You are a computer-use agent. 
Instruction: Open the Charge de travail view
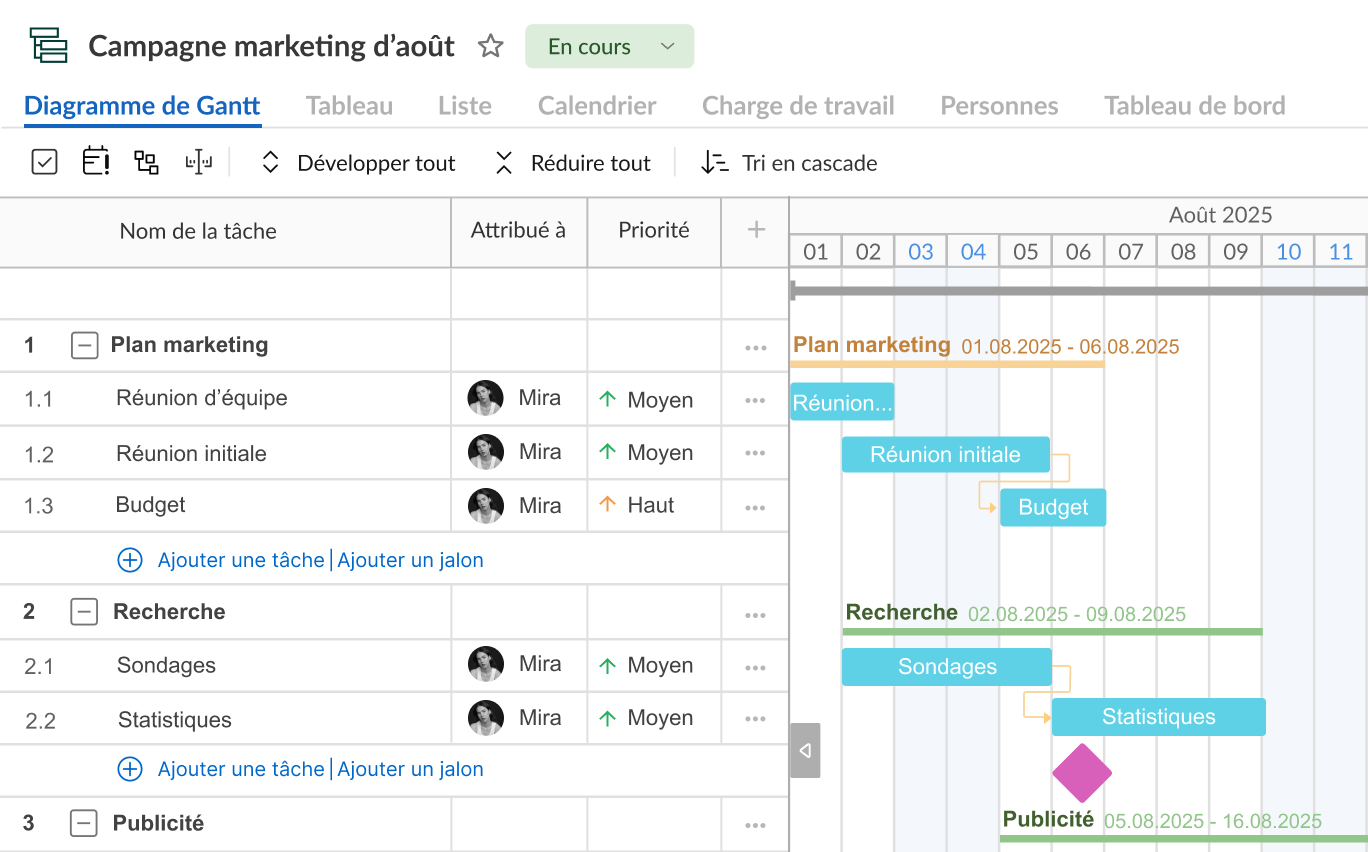(798, 105)
